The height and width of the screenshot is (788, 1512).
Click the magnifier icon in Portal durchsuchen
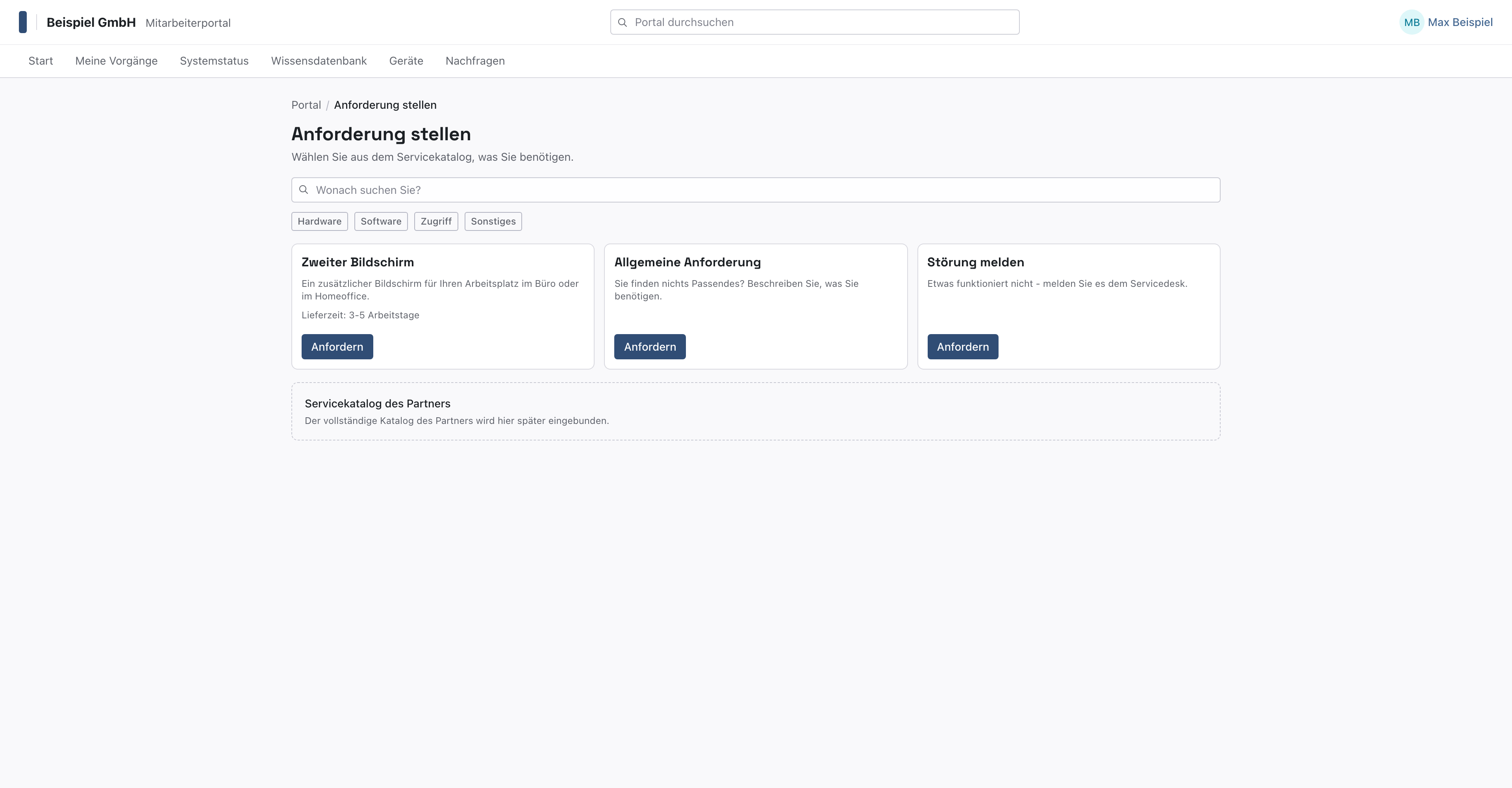(623, 22)
